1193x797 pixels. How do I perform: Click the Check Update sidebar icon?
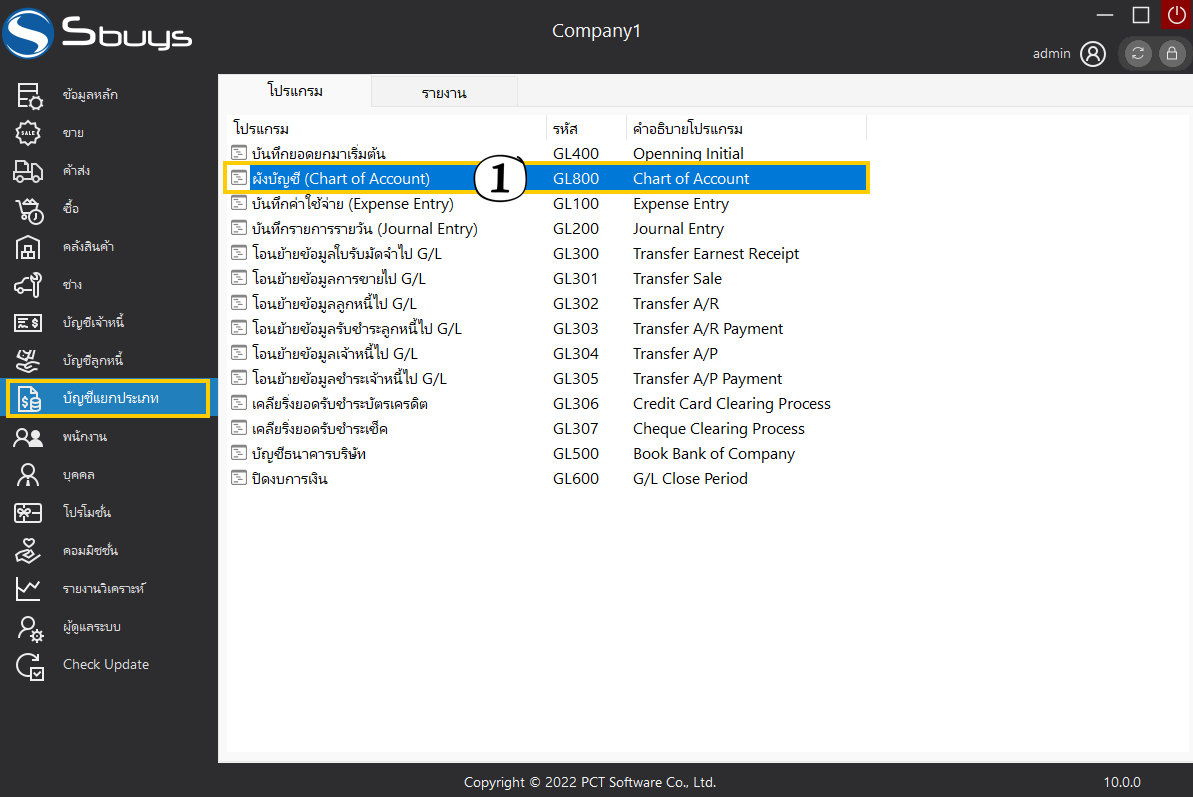tap(29, 665)
